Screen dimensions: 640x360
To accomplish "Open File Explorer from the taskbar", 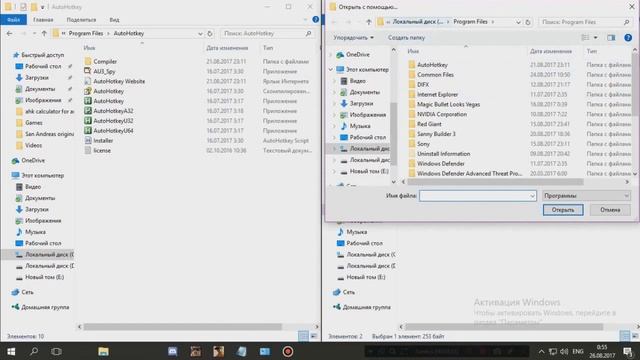I will point(103,351).
